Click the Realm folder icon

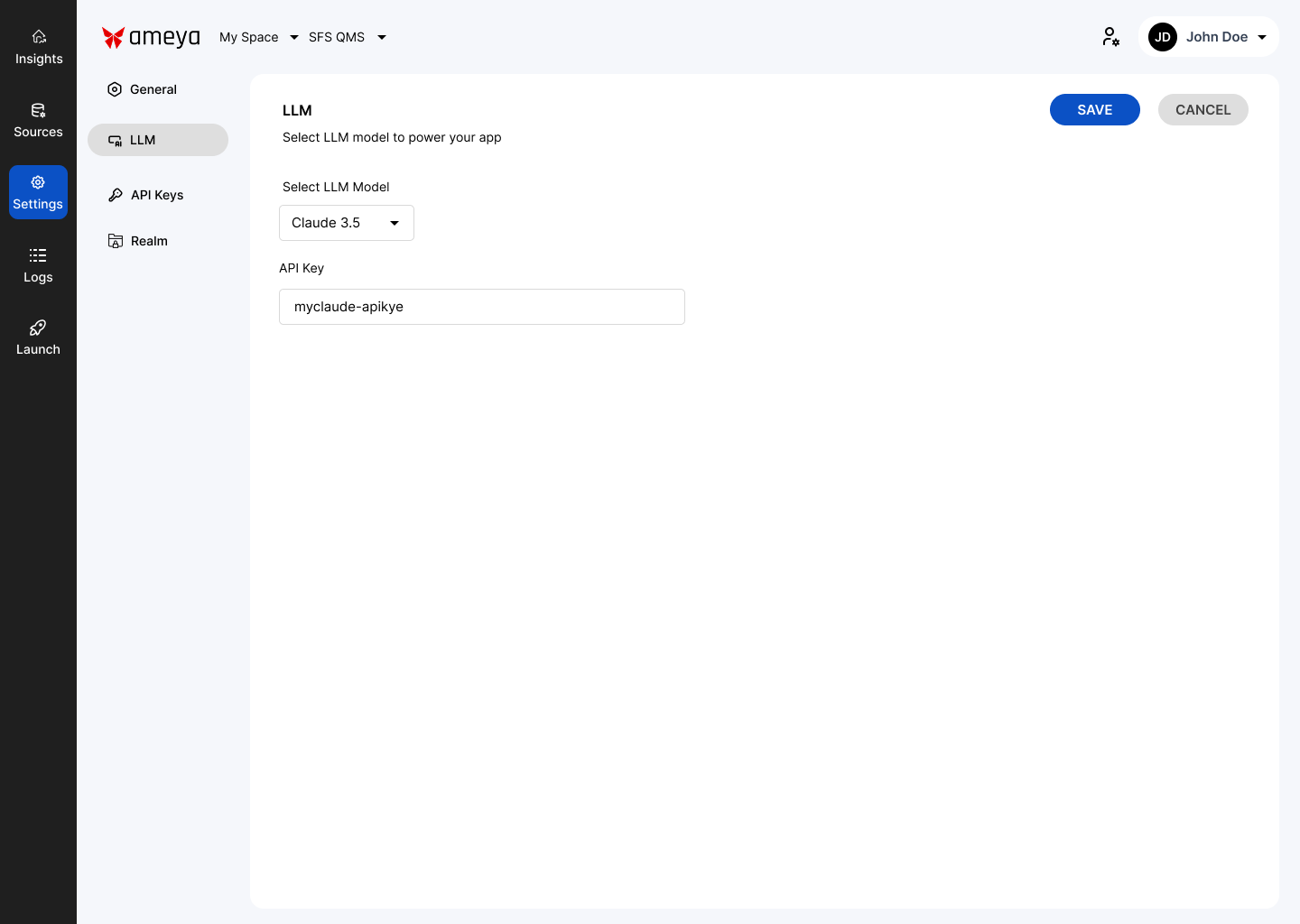click(x=116, y=241)
